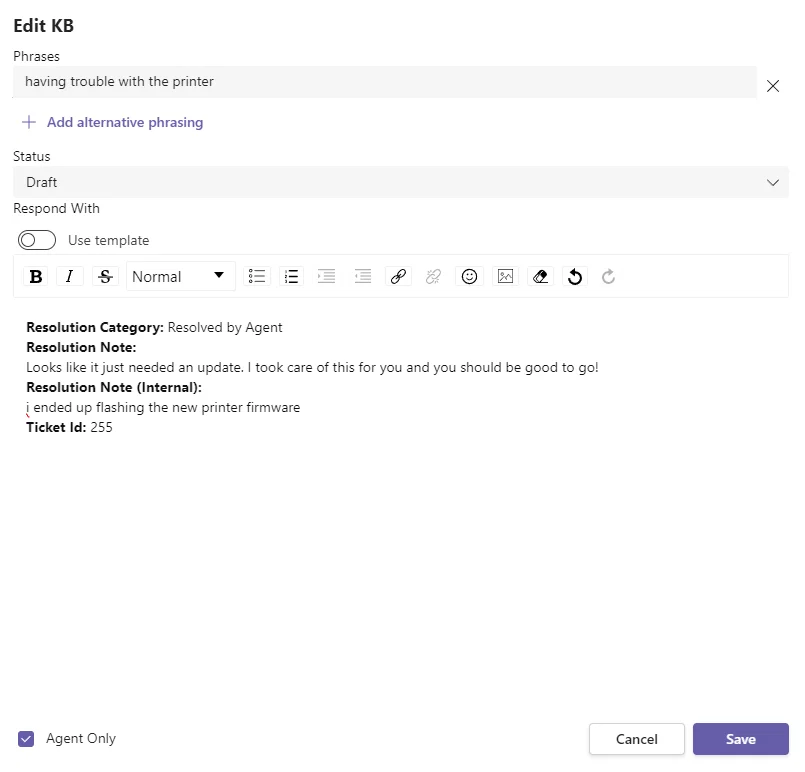Open the emoji picker

(469, 277)
